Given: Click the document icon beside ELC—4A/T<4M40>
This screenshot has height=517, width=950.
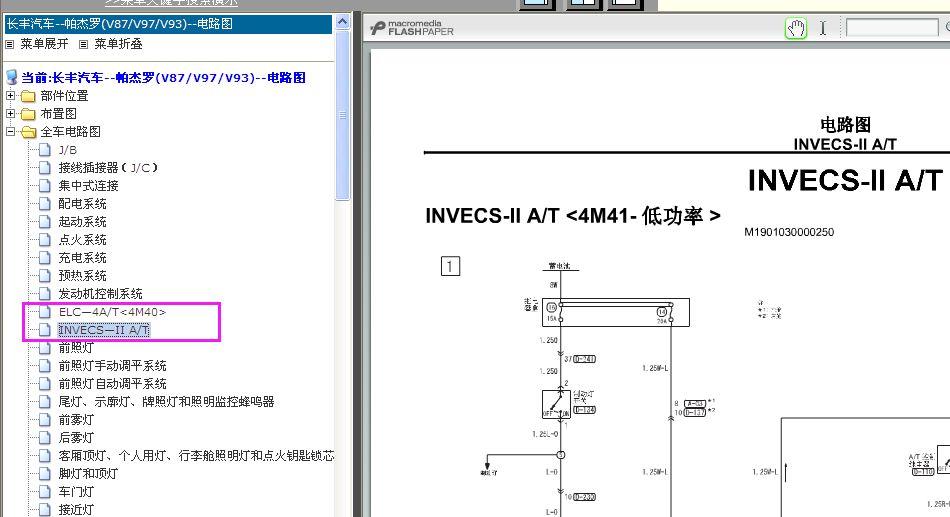Looking at the screenshot, I should click(44, 312).
